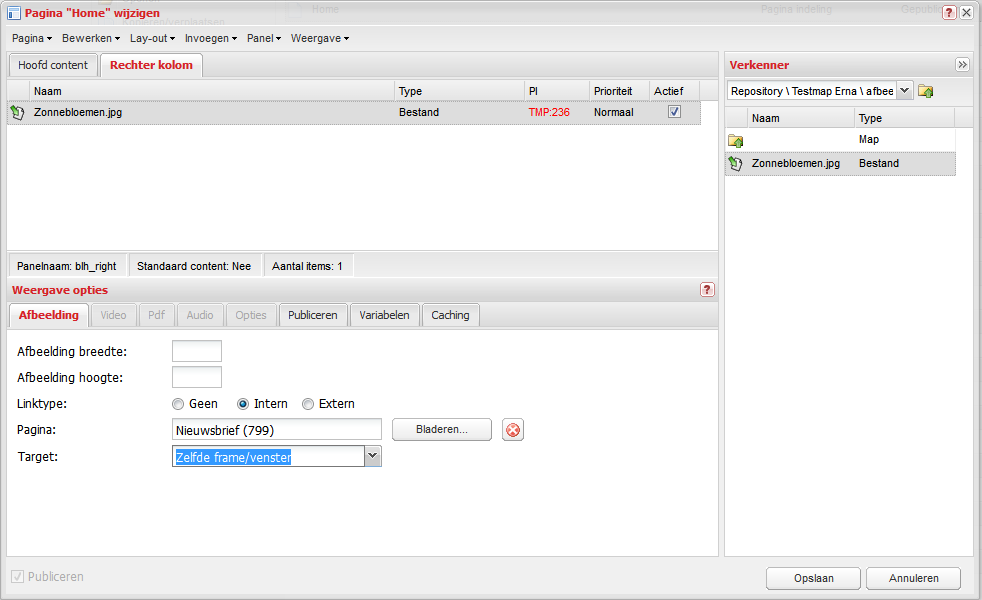Close the Pagina Home wijzigen dialog
The image size is (982, 600).
click(966, 13)
